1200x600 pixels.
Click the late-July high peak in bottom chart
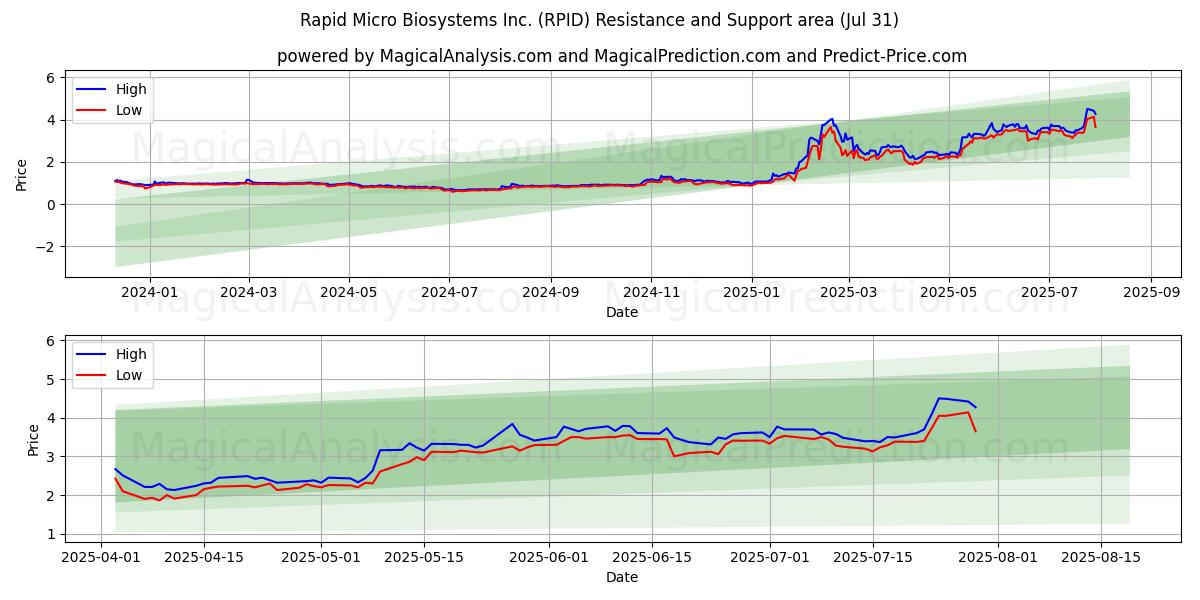(939, 398)
